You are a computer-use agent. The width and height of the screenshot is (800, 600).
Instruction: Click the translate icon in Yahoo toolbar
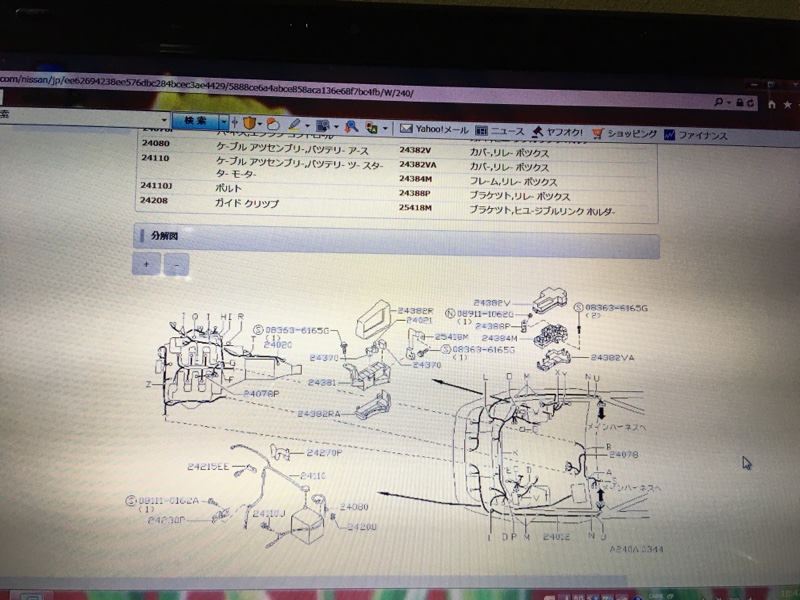371,128
